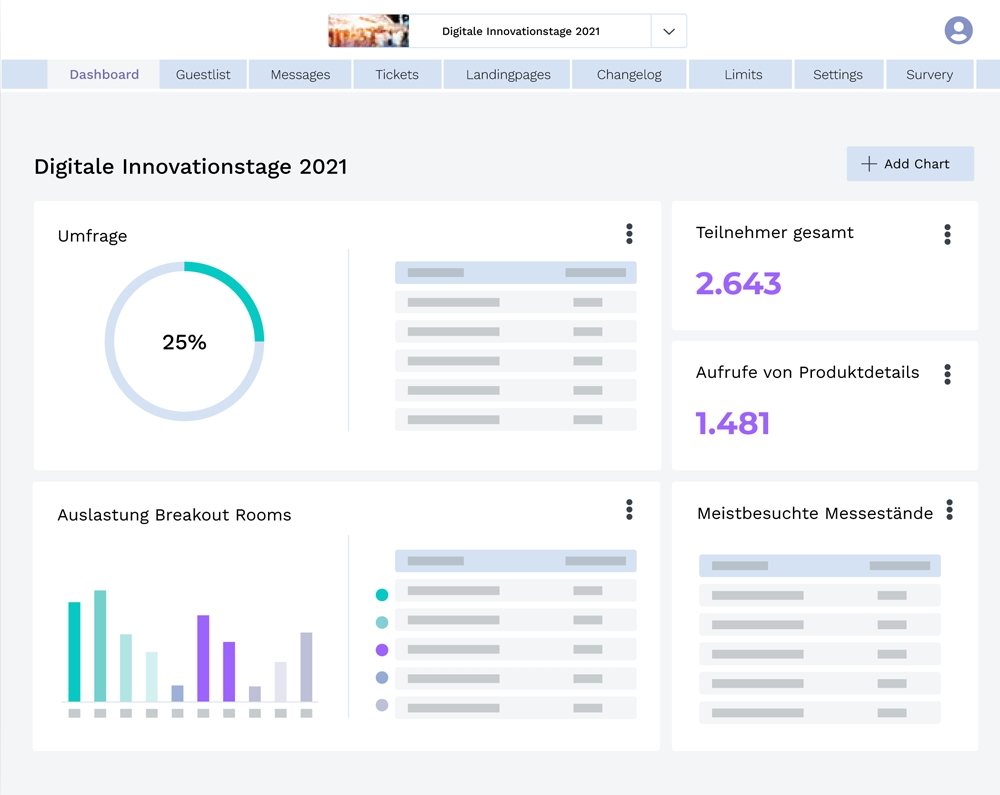Open Umfrage card three-dot menu

tap(629, 234)
